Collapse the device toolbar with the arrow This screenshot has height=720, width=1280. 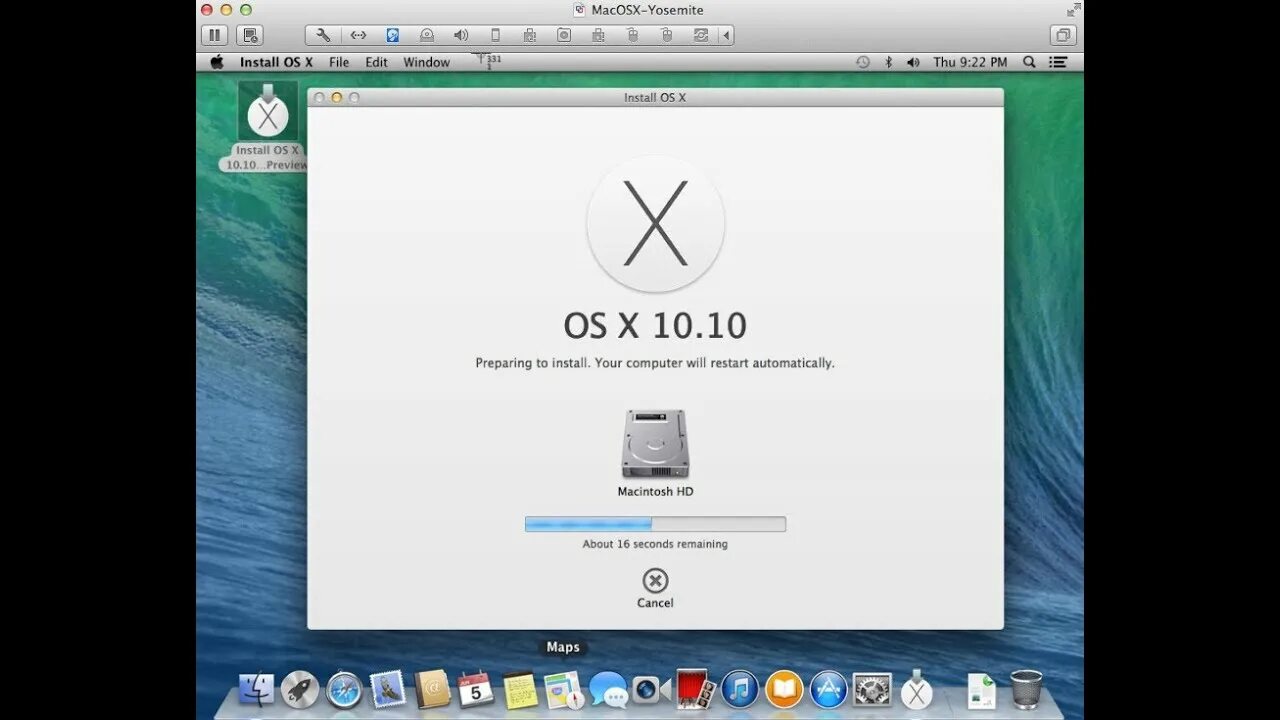[x=726, y=35]
